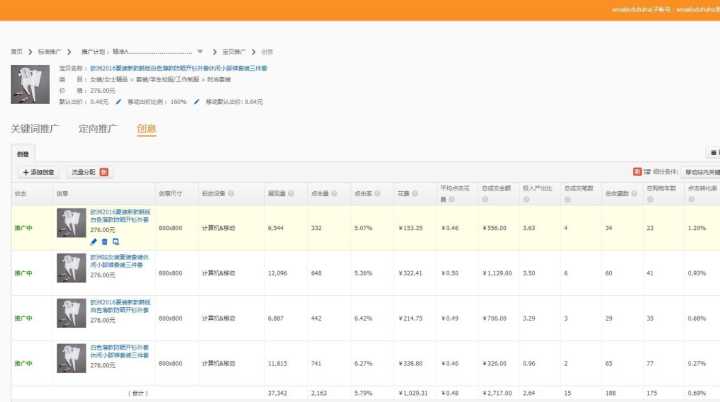Click the copy icon in first creative row
720x402 pixels.
115,241
